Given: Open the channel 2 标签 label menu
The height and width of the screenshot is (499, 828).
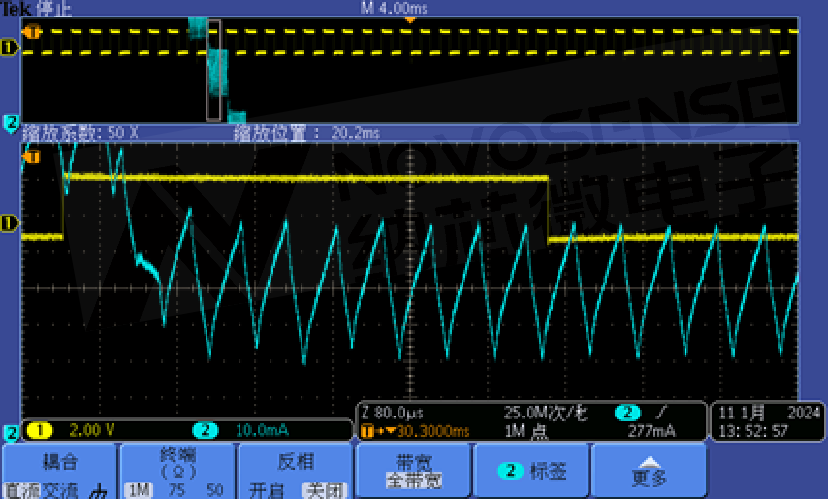Looking at the screenshot, I should point(531,471).
